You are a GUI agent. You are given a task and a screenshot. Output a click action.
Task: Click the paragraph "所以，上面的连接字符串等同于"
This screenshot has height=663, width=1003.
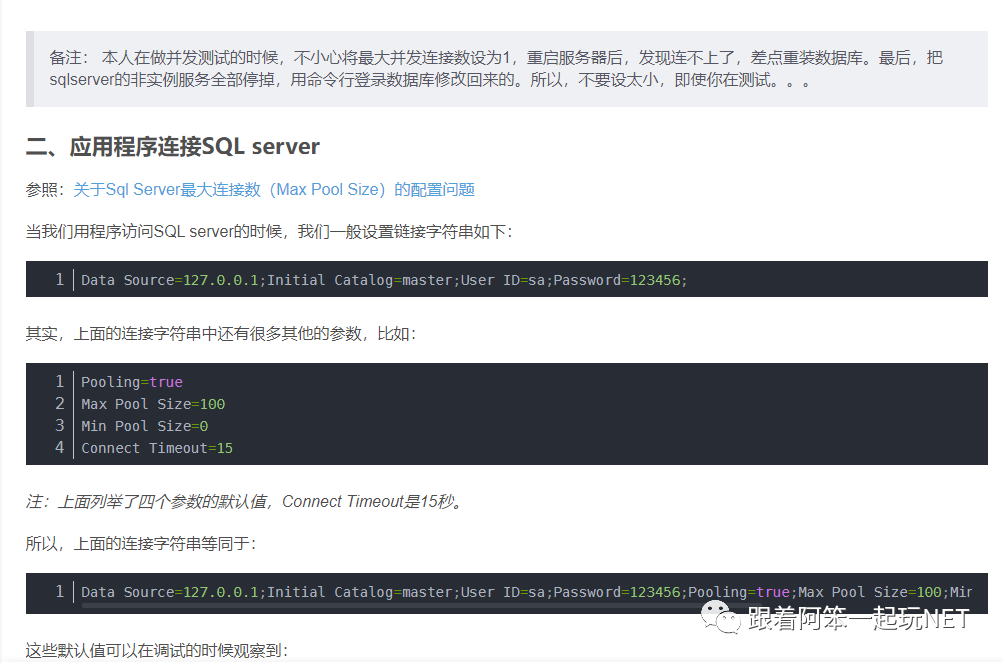point(141,544)
